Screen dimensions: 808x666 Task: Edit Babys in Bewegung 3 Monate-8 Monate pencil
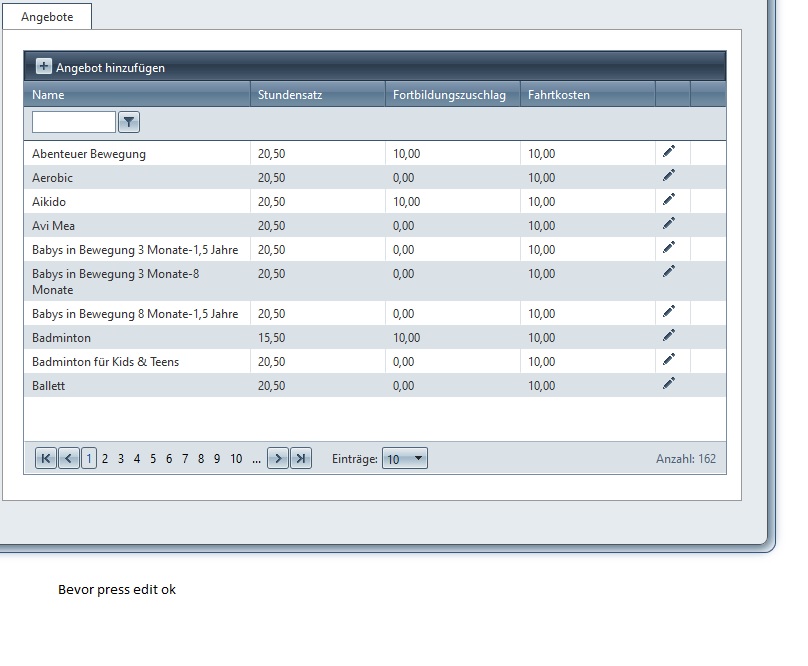[669, 271]
